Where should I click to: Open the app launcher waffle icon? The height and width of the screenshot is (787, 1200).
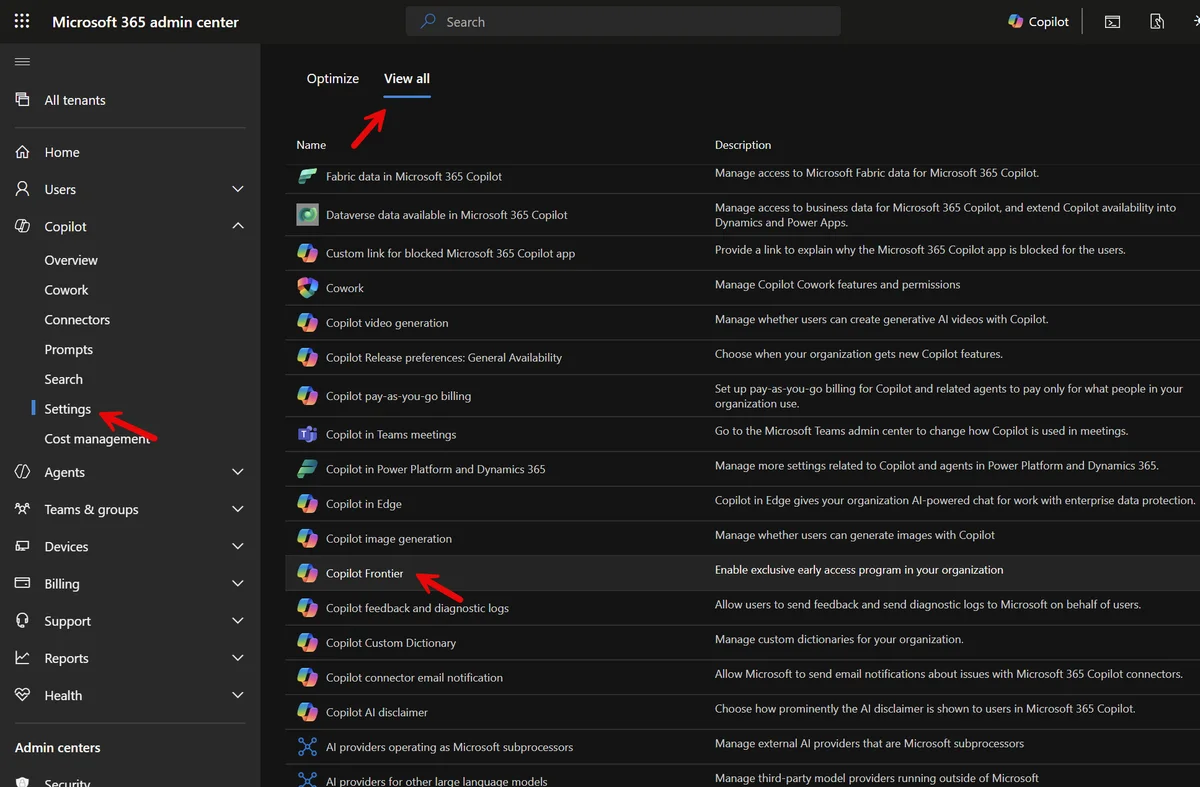tap(22, 21)
